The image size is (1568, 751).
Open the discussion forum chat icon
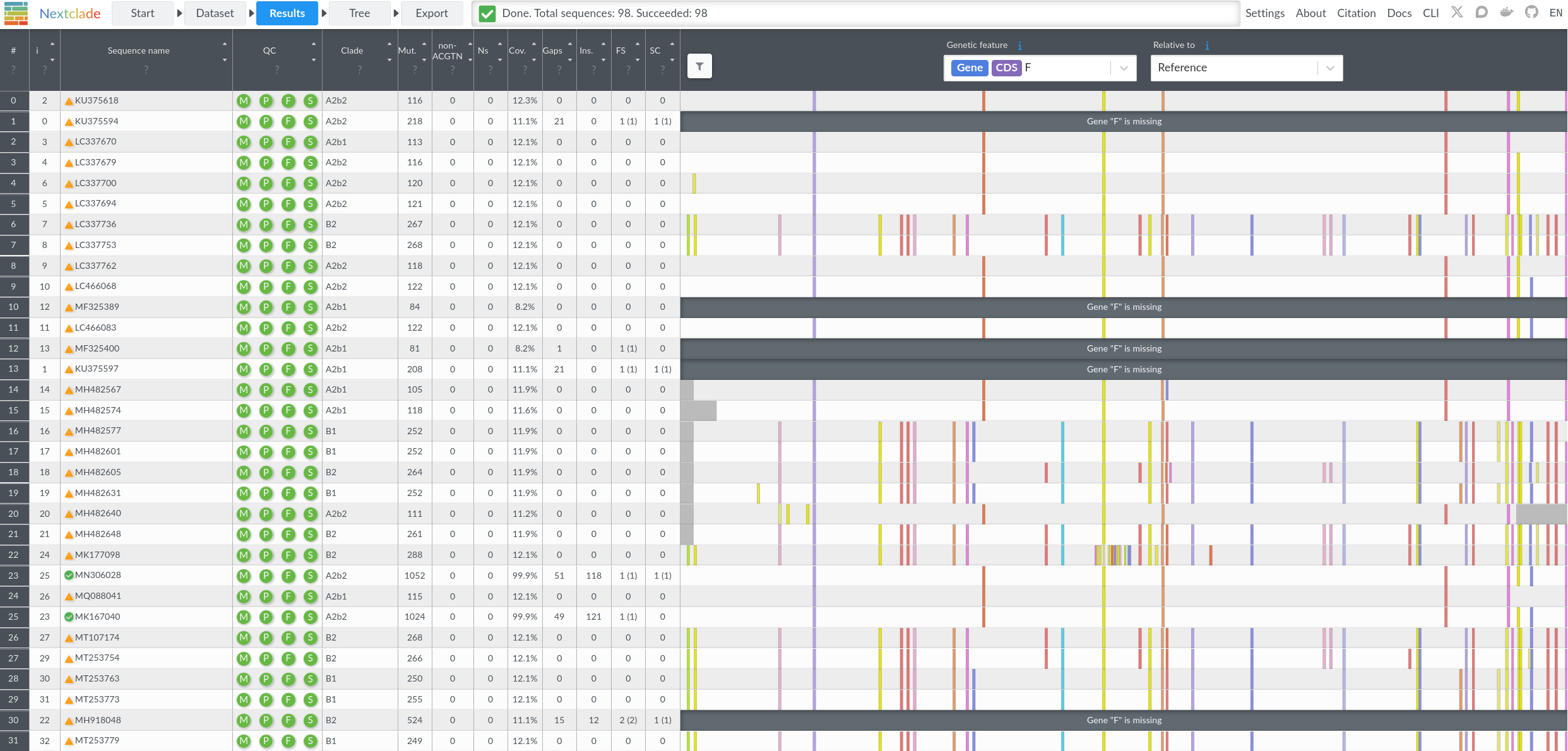1482,13
